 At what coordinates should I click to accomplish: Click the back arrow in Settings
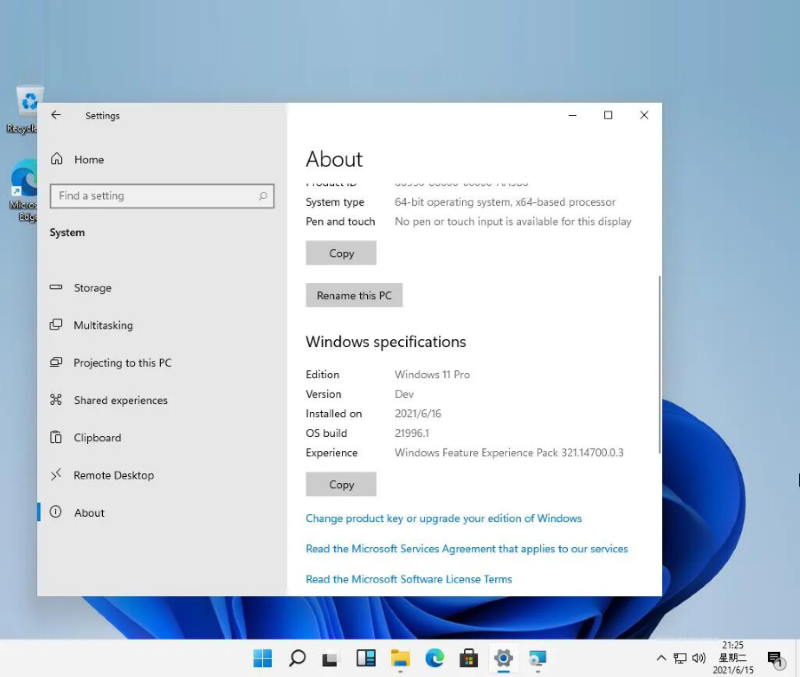click(56, 115)
